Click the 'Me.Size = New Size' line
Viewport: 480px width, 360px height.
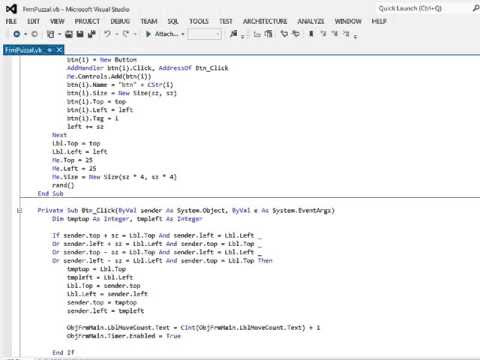click(114, 177)
